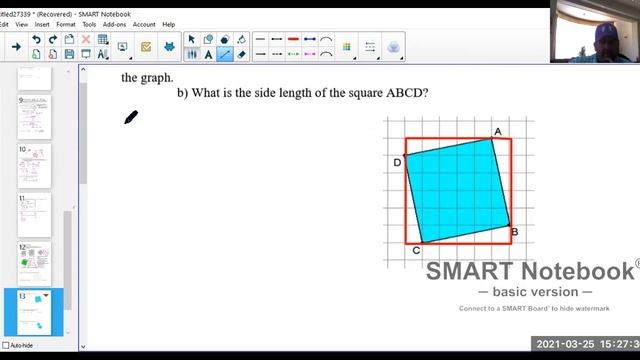Choose the upper curved arc line style
Screen dimensions: 640x360
pos(326,39)
